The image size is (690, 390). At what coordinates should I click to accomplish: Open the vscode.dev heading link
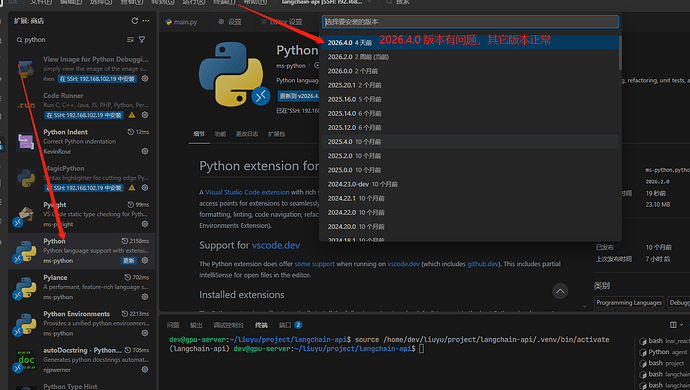(276, 245)
